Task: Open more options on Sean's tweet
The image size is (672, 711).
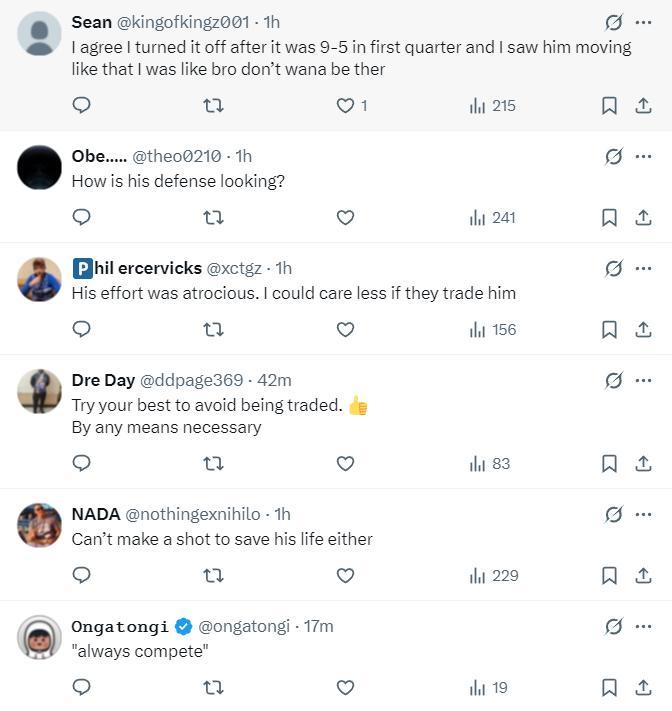Action: pyautogui.click(x=643, y=22)
